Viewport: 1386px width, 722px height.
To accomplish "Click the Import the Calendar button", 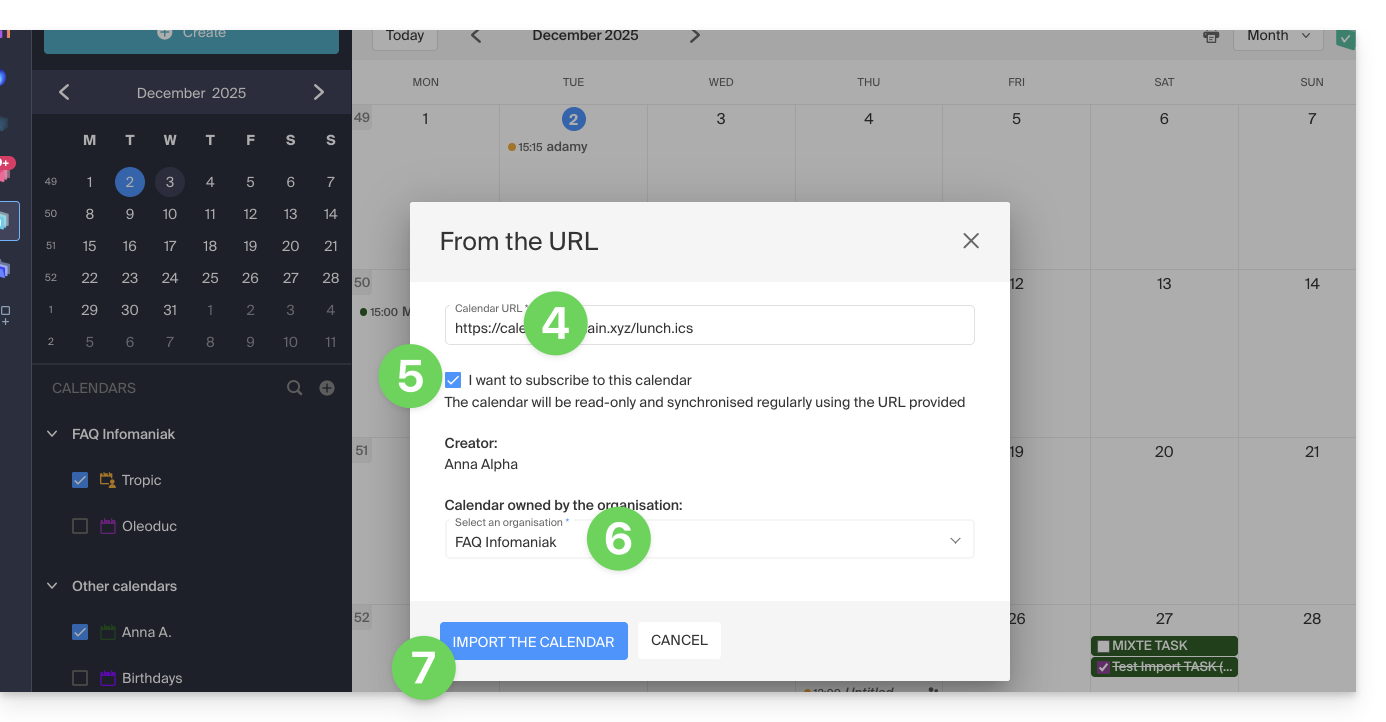I will point(533,641).
